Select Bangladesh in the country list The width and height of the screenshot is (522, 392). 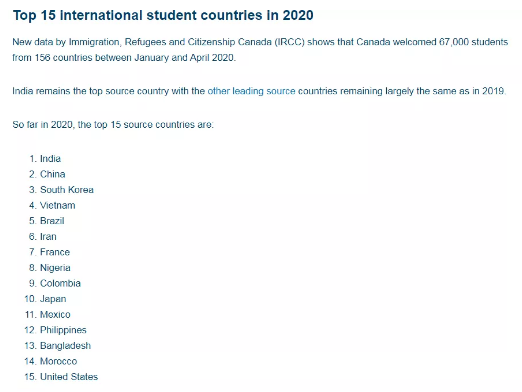pos(65,346)
